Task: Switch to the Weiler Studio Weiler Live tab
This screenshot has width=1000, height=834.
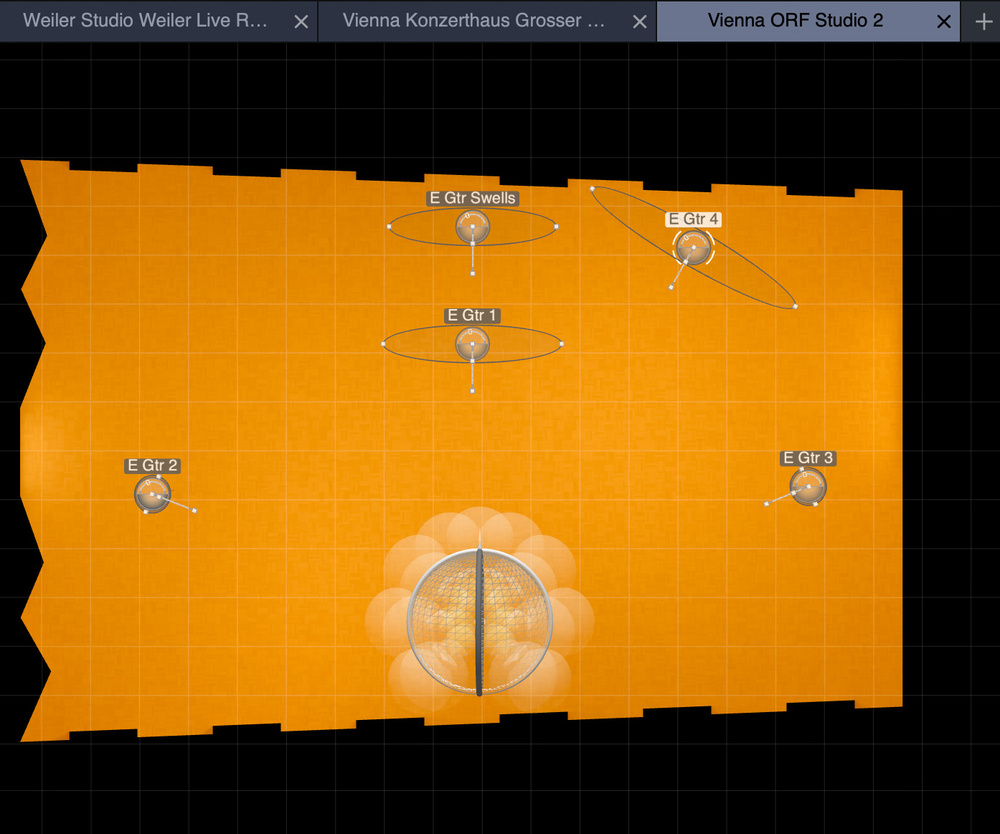Action: (145, 21)
